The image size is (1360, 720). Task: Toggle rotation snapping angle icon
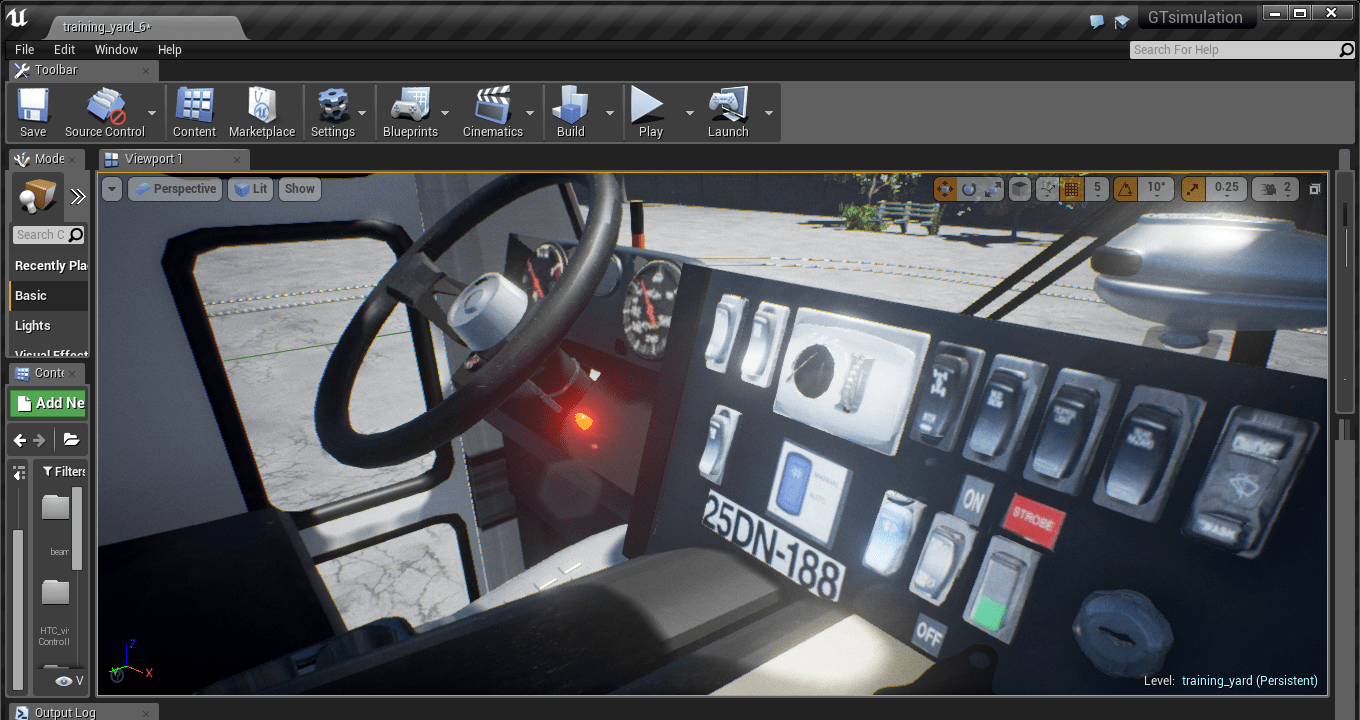tap(1126, 188)
